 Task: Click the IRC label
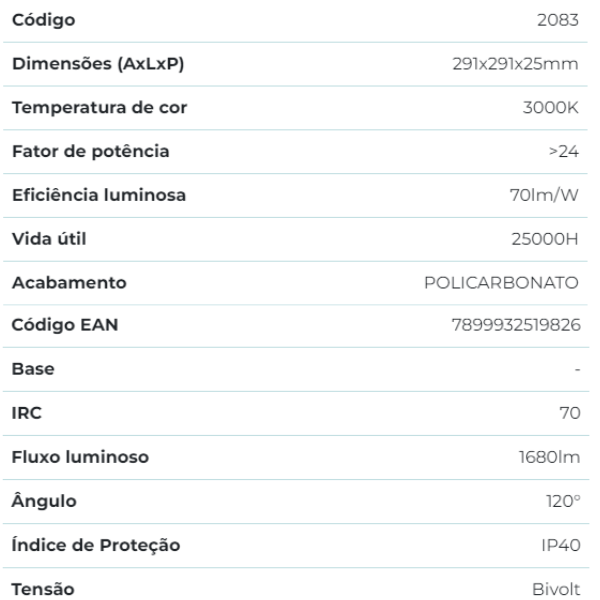coord(25,414)
